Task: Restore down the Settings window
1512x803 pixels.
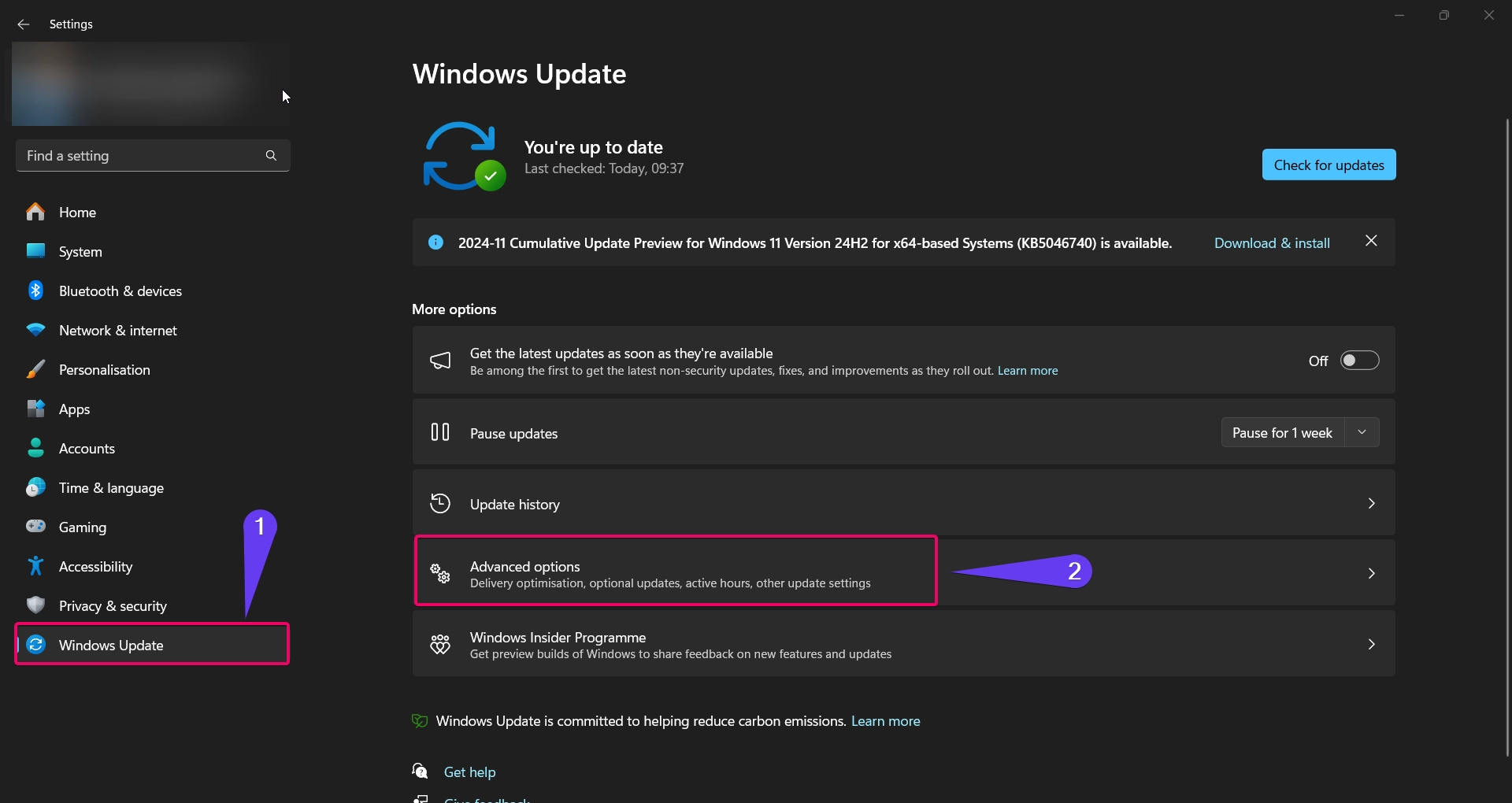Action: (x=1443, y=15)
